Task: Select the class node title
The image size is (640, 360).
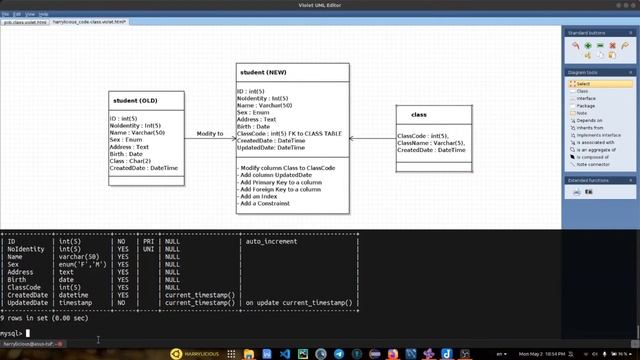Action: (x=419, y=115)
